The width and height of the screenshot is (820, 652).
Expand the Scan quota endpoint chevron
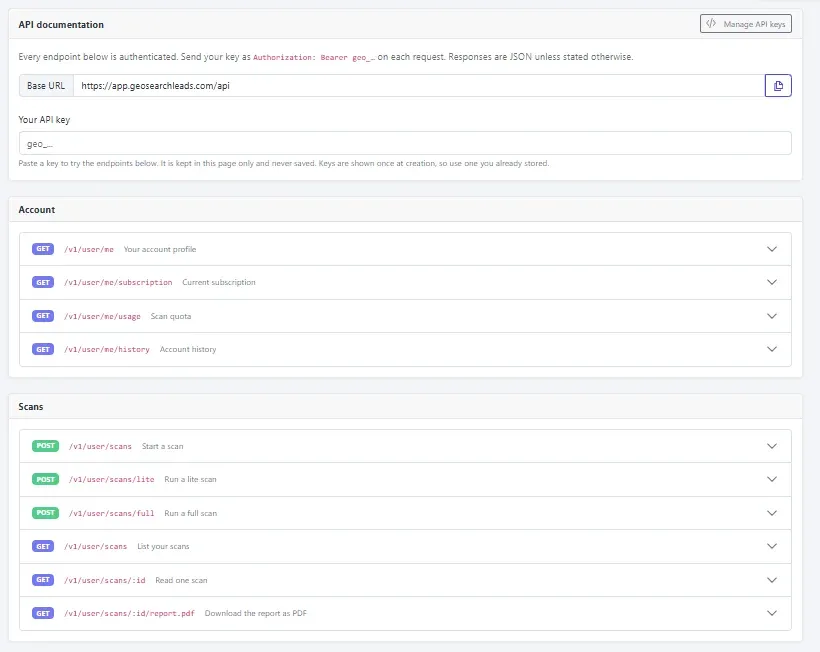point(771,316)
